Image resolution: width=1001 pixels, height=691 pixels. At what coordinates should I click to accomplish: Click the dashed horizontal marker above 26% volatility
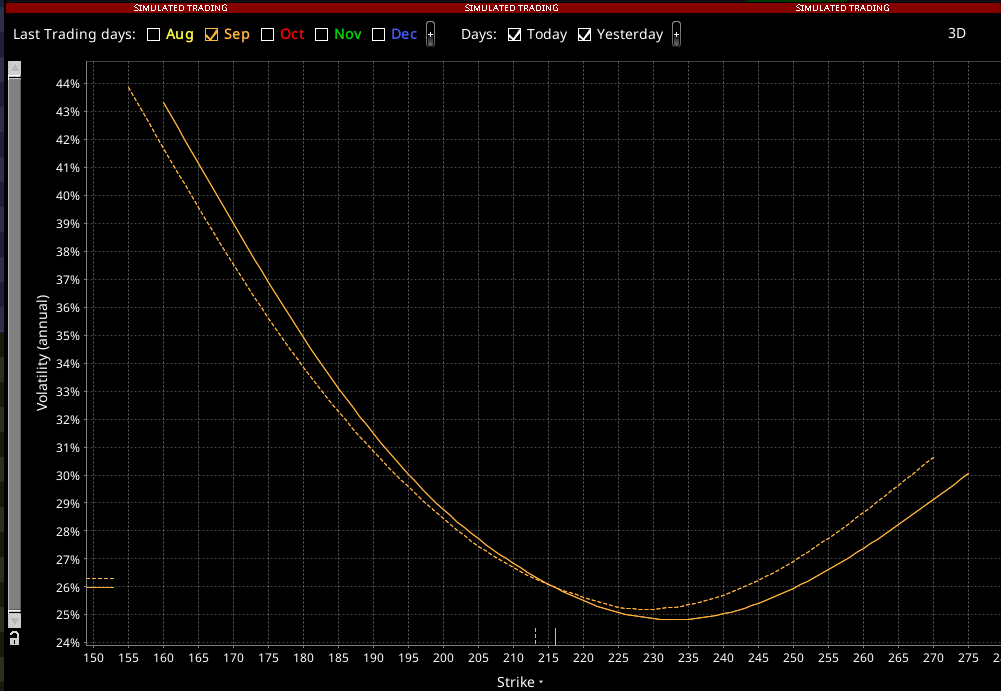pyautogui.click(x=100, y=579)
